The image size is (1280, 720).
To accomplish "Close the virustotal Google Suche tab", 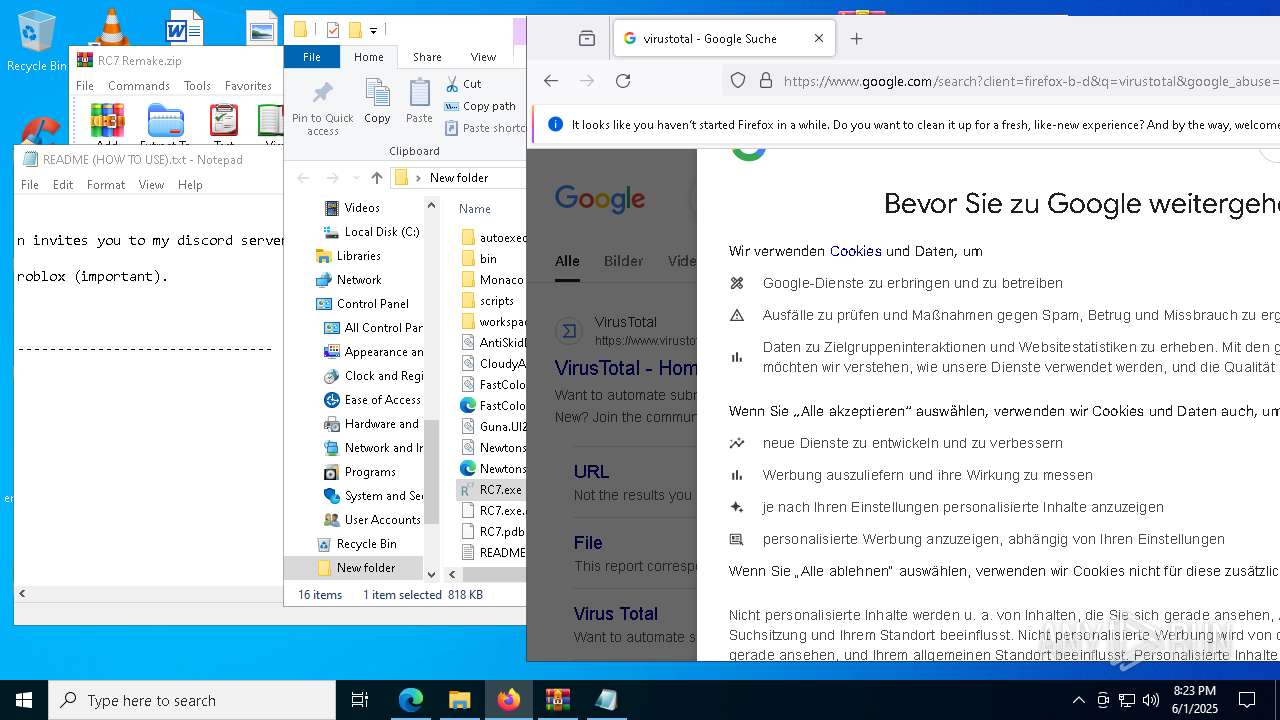I will [x=819, y=39].
